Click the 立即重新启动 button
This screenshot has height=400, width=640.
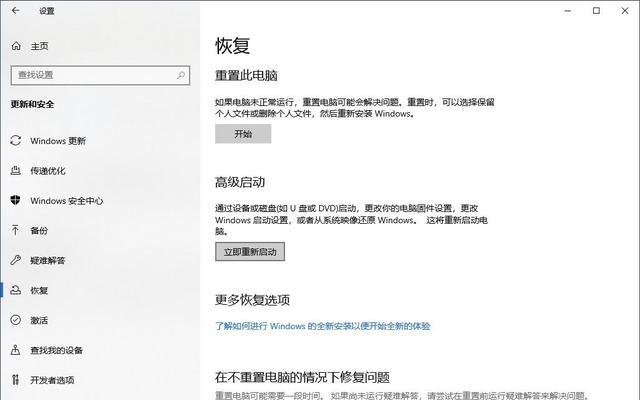click(x=250, y=252)
